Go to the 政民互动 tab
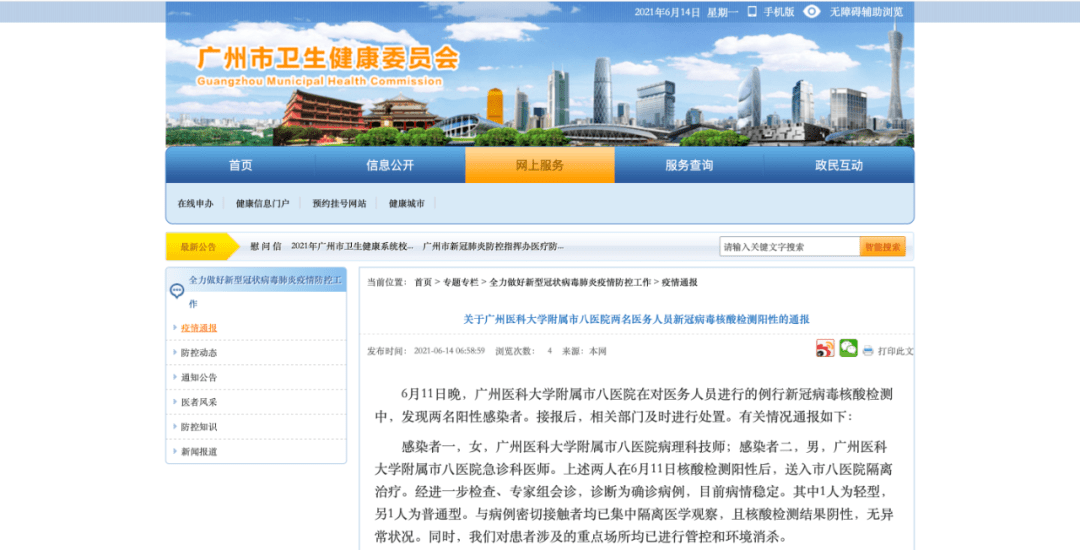 pyautogui.click(x=838, y=166)
